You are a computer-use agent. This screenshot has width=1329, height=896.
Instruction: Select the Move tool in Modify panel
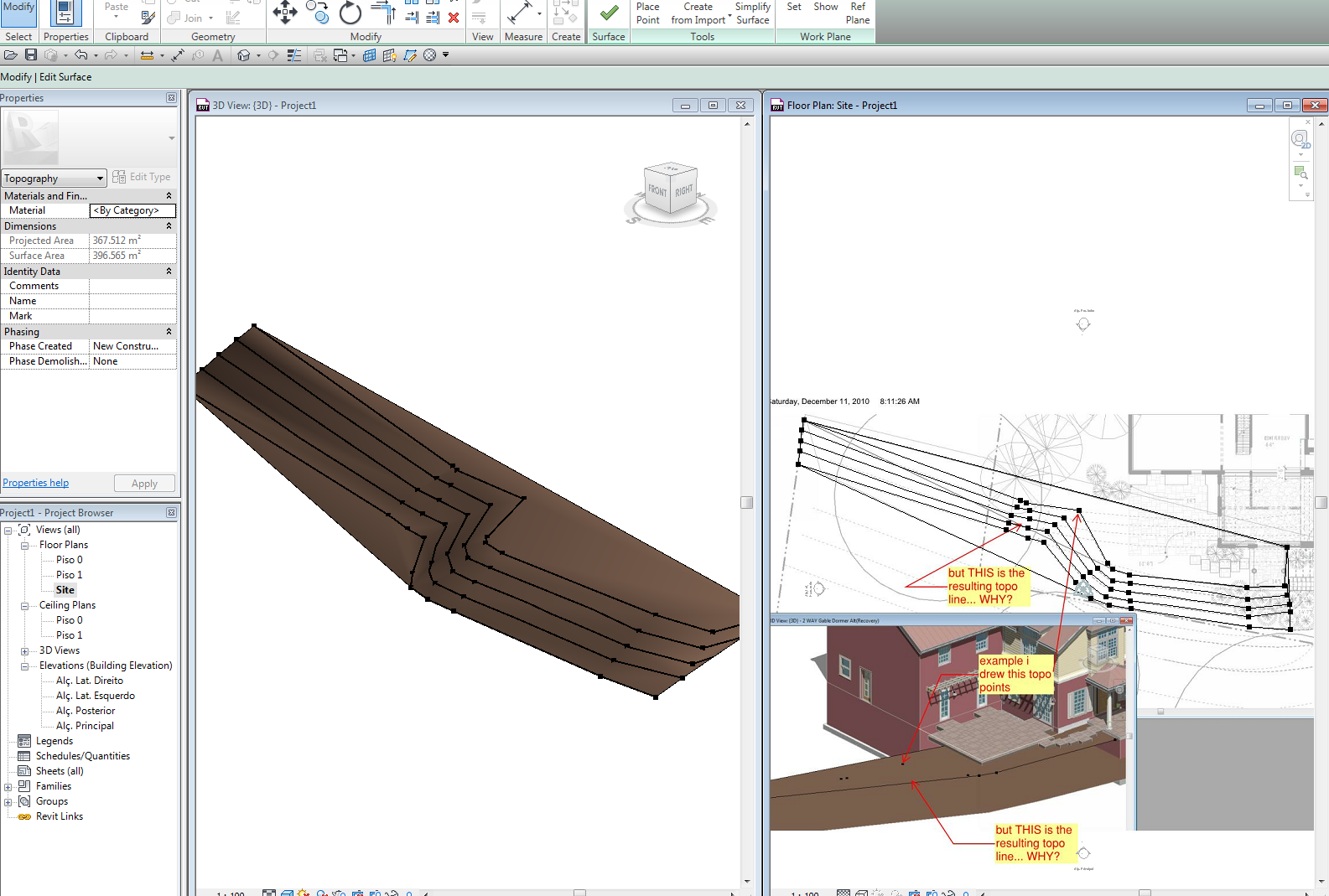[284, 13]
